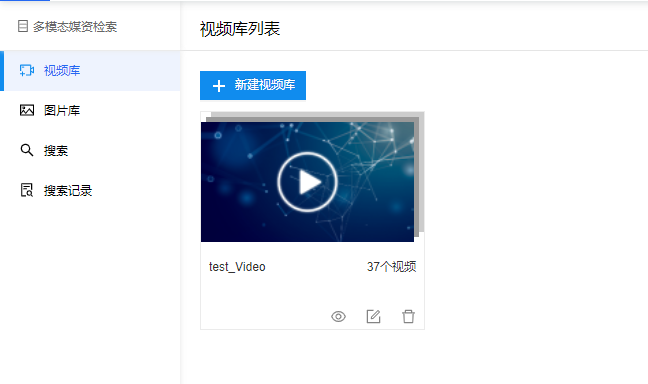Click the document icon beside 多模态媒资检索
Screen dimensions: 648x384
(23, 26)
